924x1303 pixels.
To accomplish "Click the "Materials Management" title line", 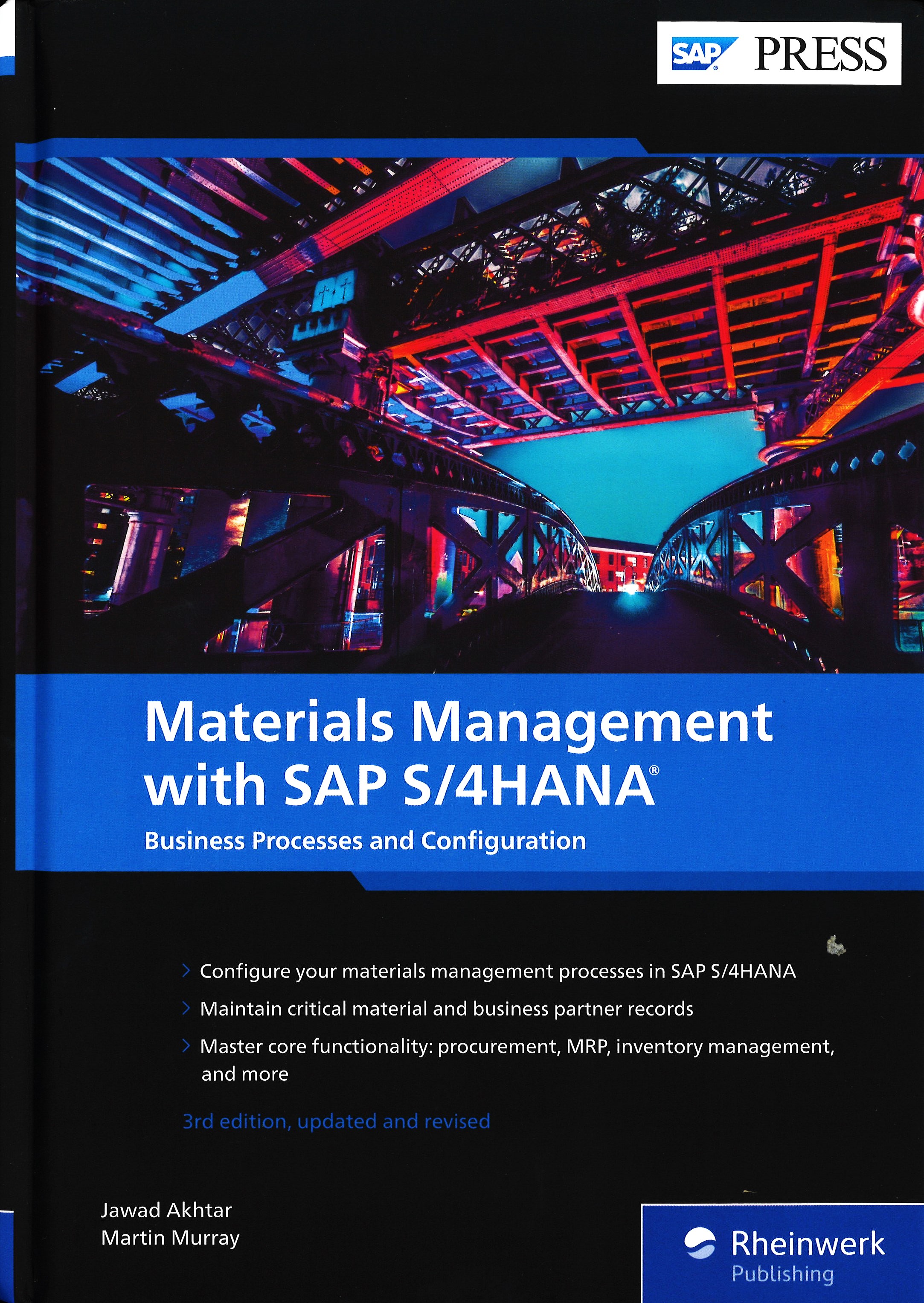I will (x=459, y=723).
